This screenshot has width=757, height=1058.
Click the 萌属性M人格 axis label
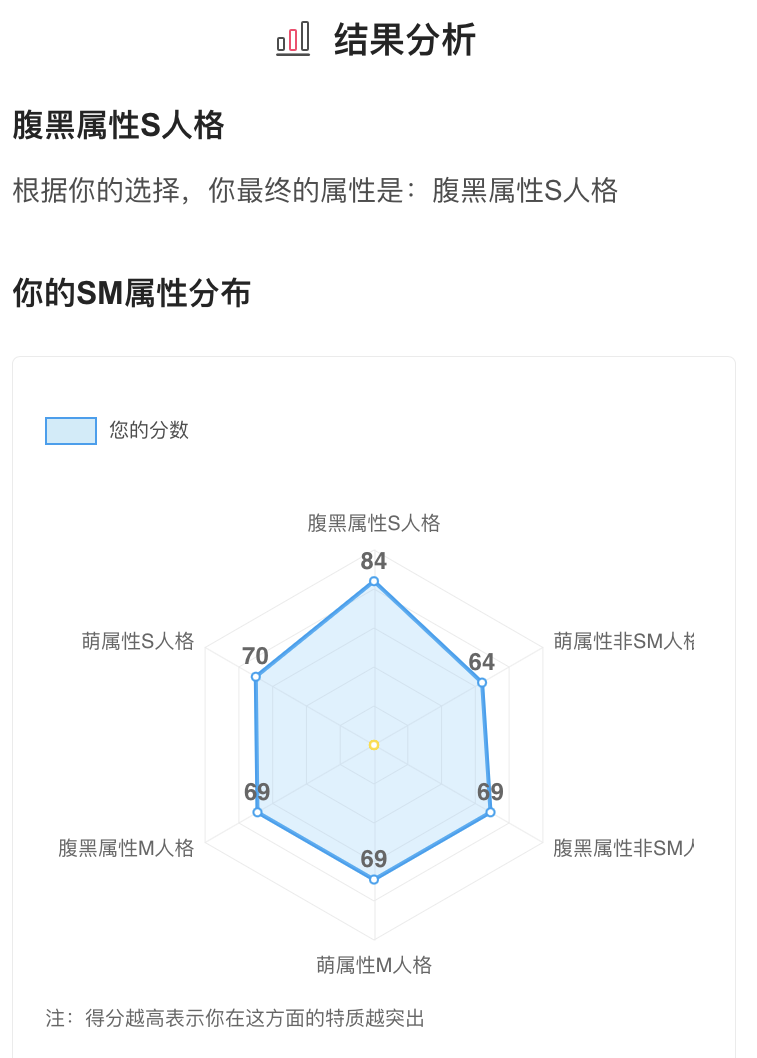pyautogui.click(x=374, y=965)
